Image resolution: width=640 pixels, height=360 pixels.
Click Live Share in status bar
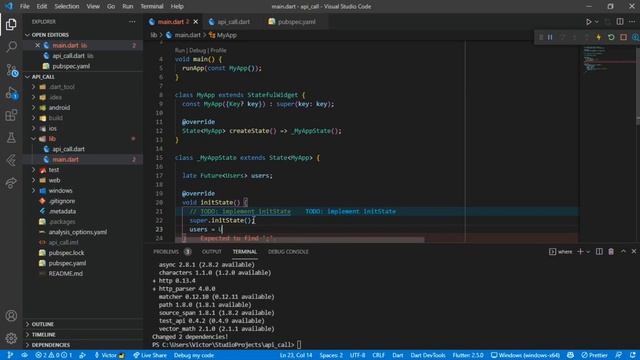tap(150, 355)
